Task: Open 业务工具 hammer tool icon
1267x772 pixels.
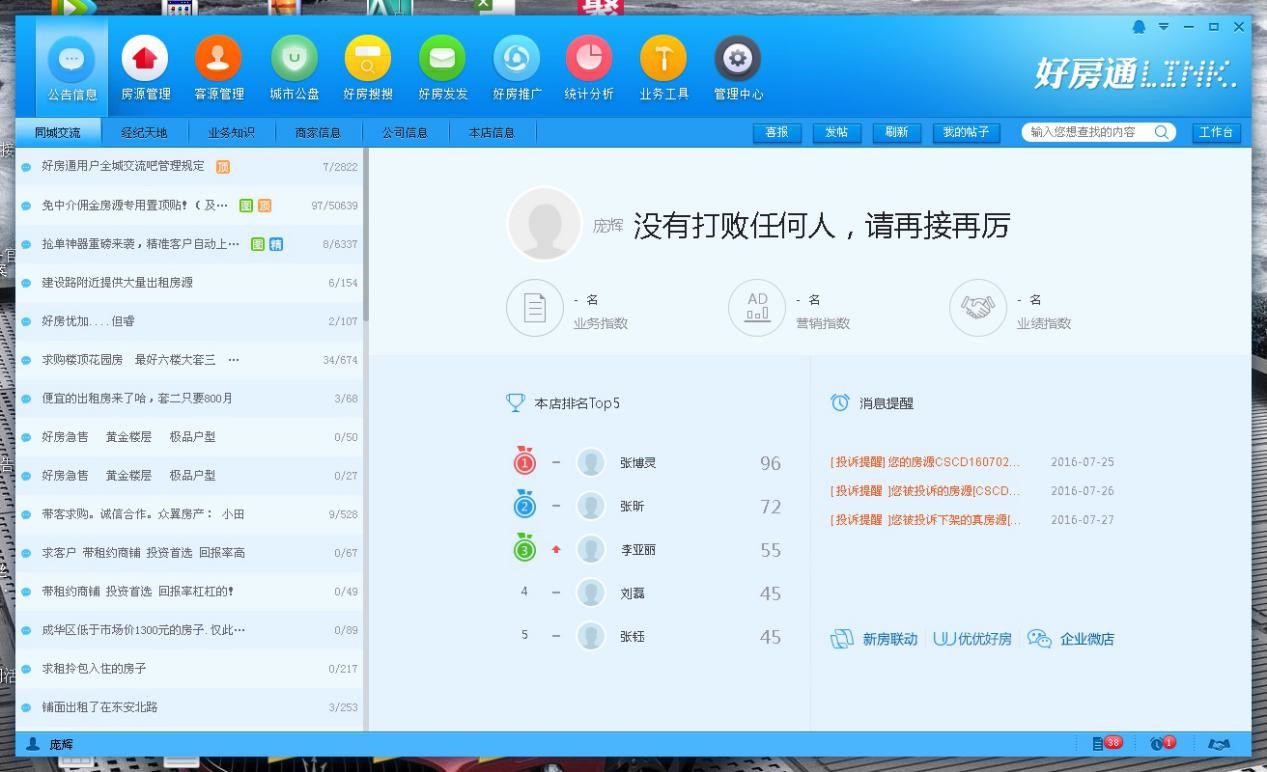Action: pyautogui.click(x=664, y=60)
